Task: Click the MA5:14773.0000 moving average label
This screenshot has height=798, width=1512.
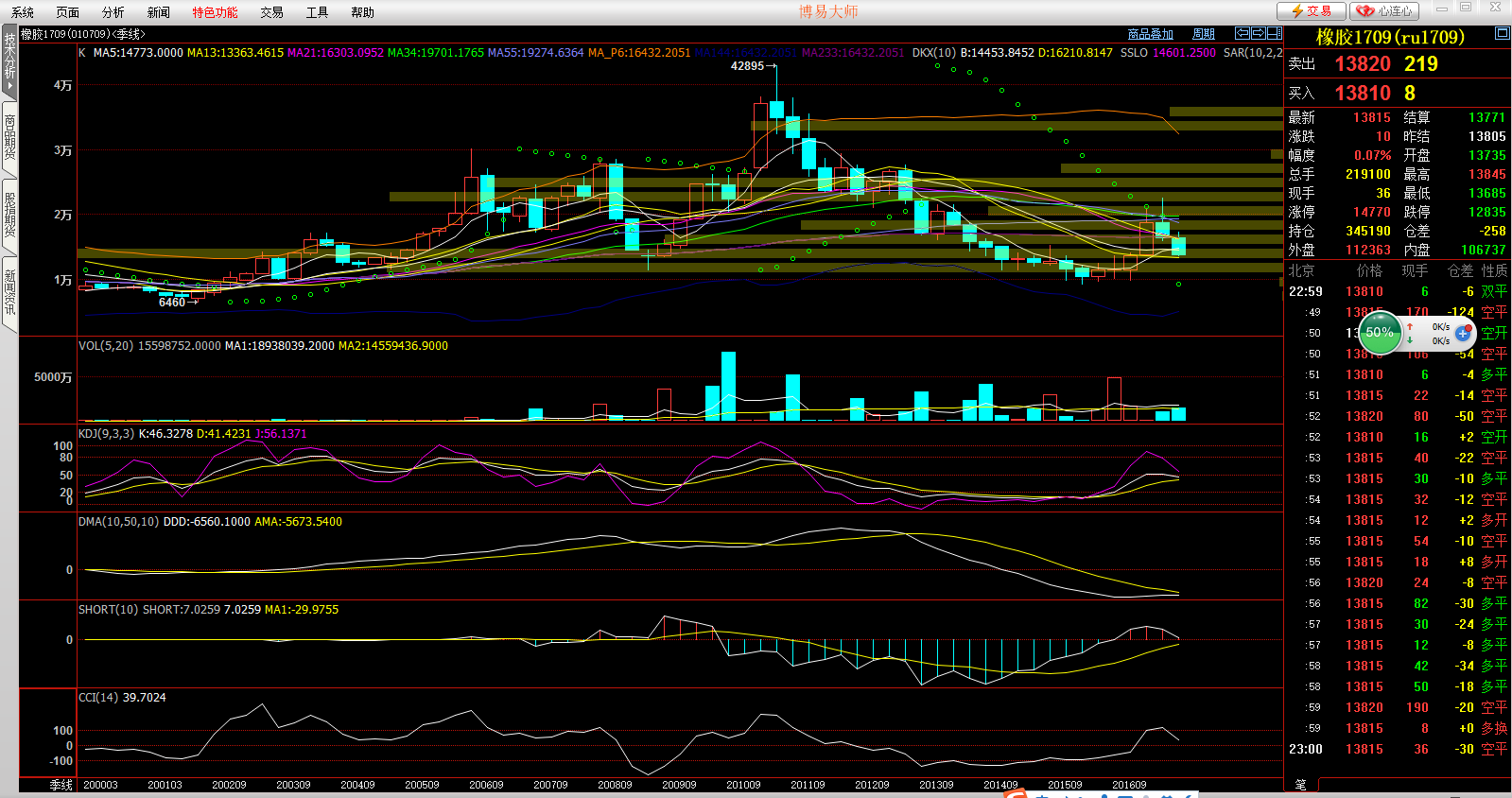Action: [138, 53]
